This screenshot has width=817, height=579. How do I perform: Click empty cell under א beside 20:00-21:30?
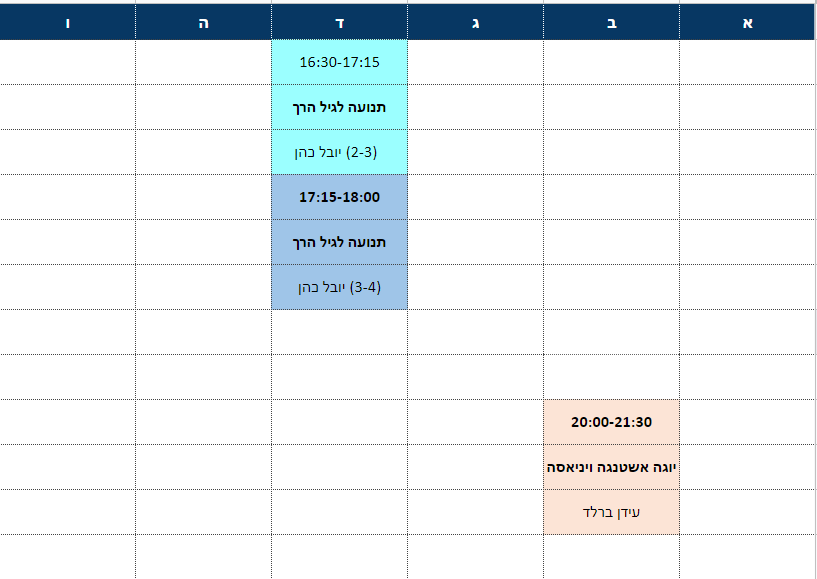click(x=747, y=422)
